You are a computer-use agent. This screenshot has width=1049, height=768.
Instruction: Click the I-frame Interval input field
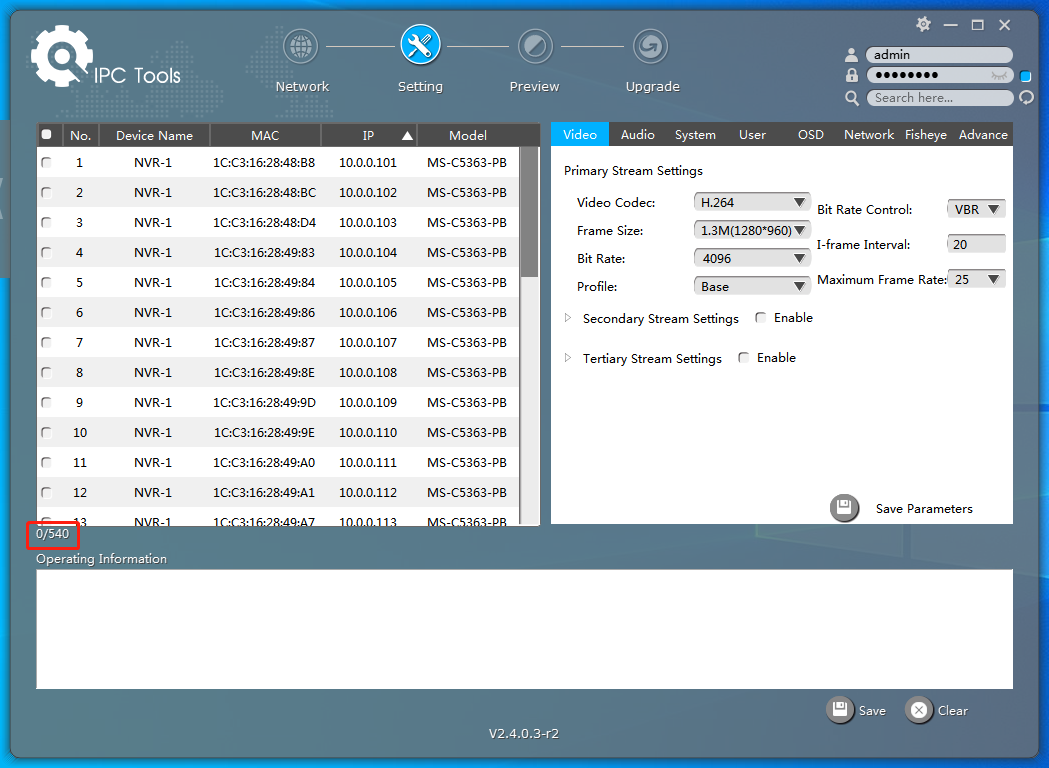tap(976, 244)
